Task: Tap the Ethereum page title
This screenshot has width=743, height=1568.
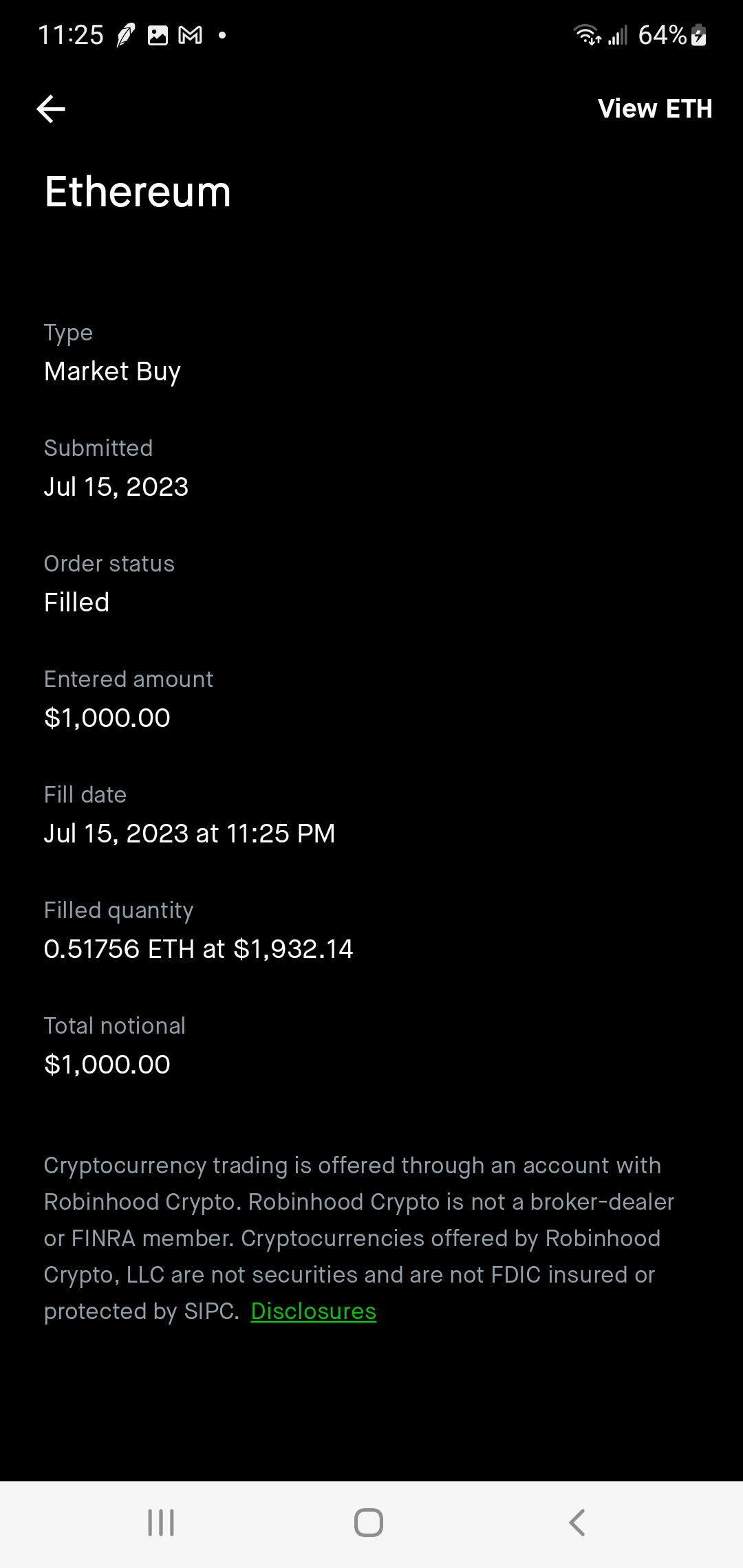Action: click(x=138, y=192)
